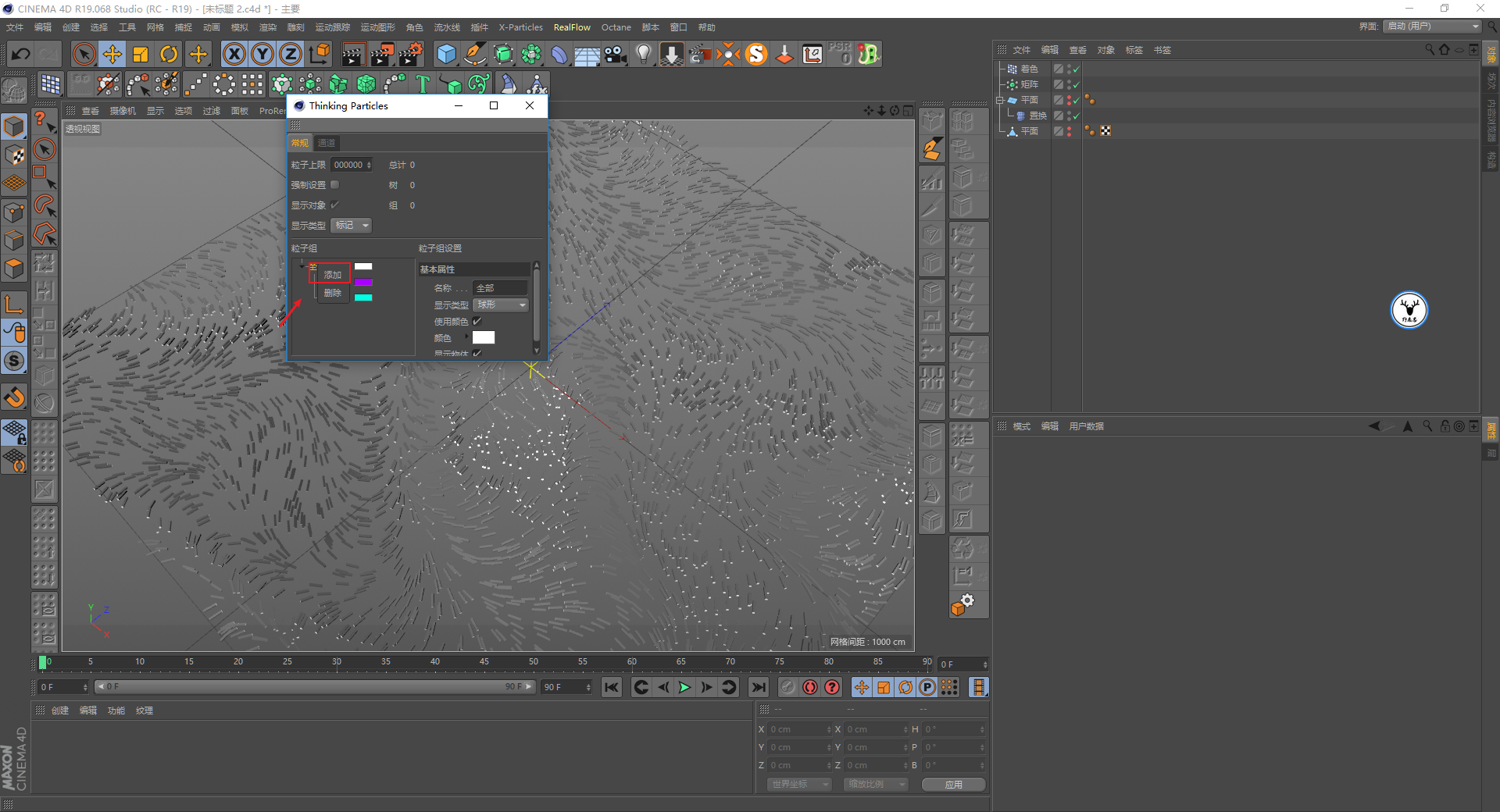
Task: Collapse the 平面 tree node in Object Manager
Action: click(999, 100)
